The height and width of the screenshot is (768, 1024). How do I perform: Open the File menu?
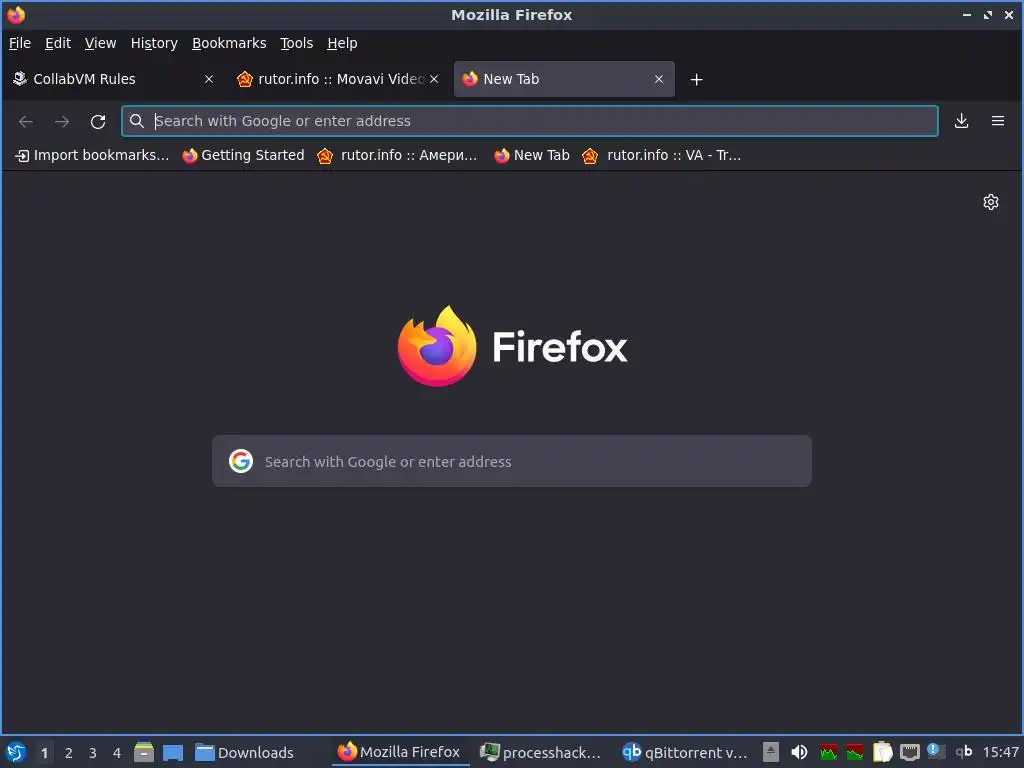[x=20, y=43]
